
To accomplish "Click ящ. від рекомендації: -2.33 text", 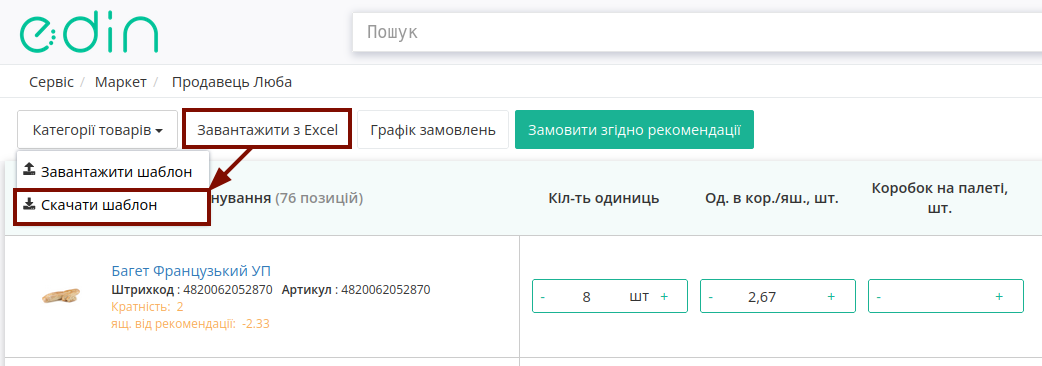I will point(190,323).
